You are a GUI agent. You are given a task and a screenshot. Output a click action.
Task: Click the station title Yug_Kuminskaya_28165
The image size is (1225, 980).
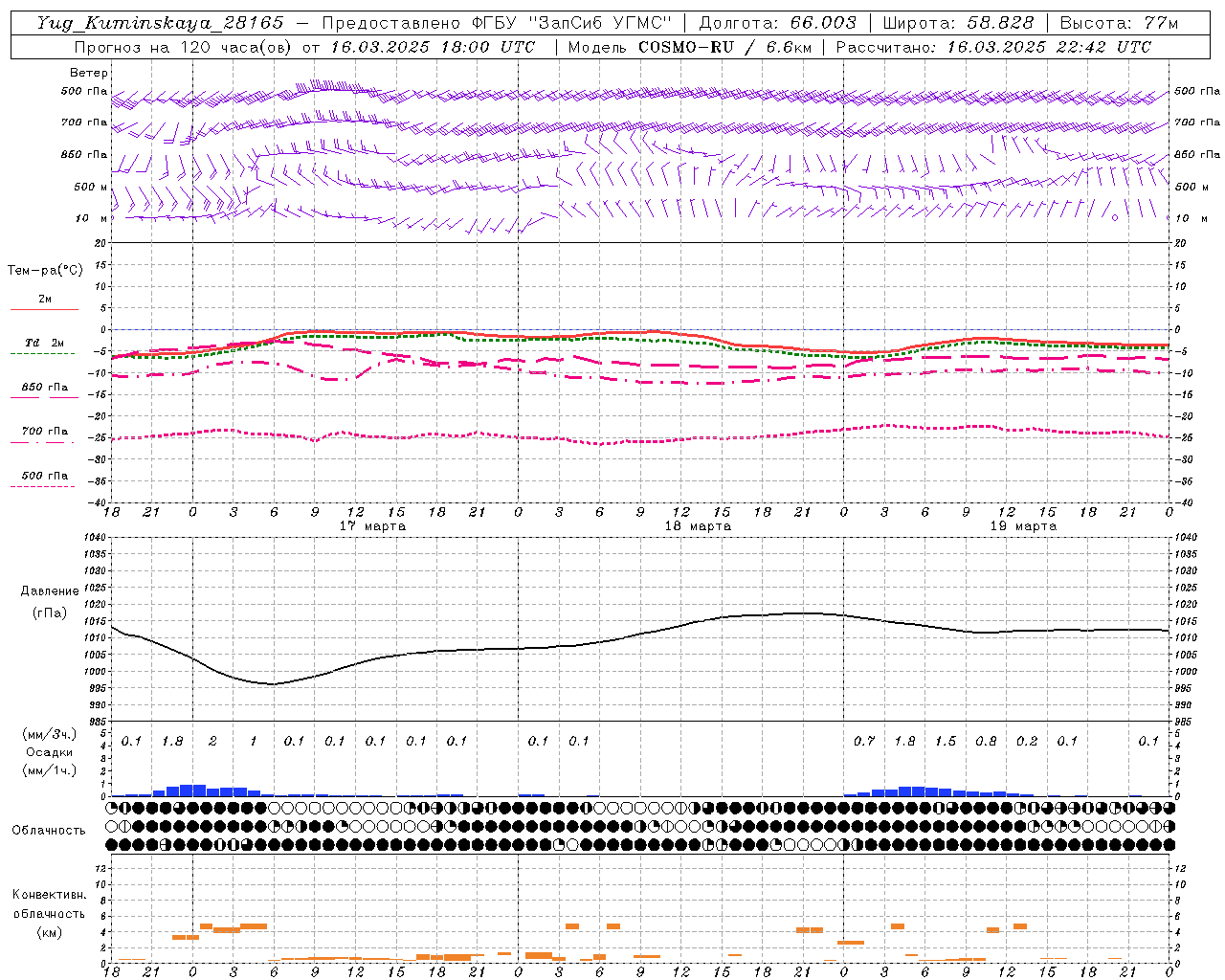tap(161, 23)
